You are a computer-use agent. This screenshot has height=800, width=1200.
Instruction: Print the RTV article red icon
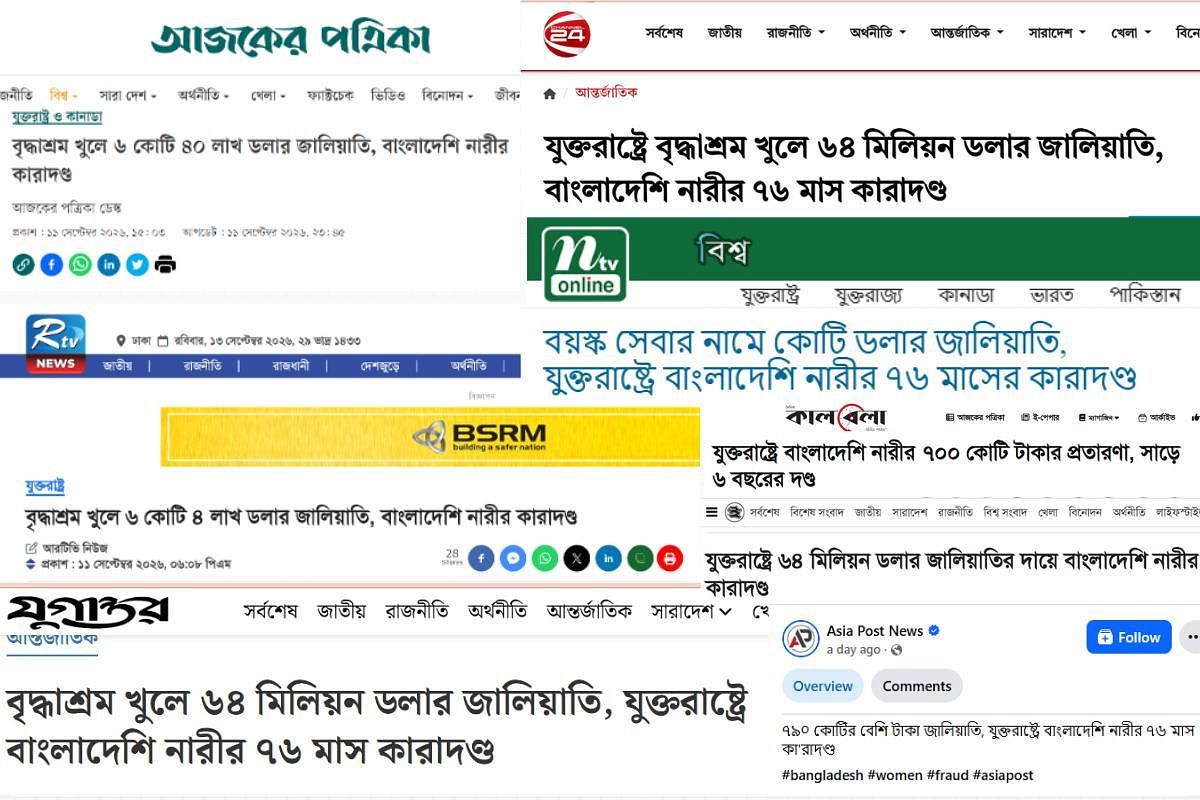(670, 558)
